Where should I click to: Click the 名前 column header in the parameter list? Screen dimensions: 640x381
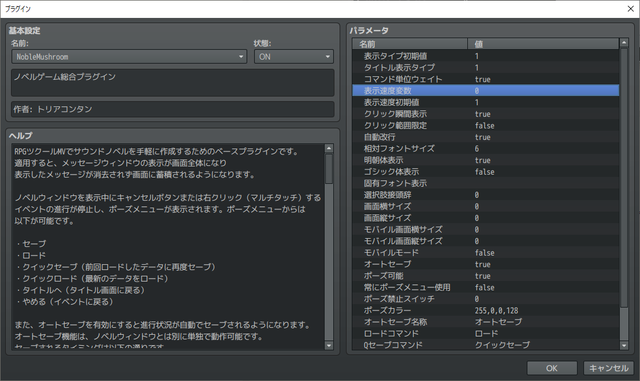pos(410,44)
